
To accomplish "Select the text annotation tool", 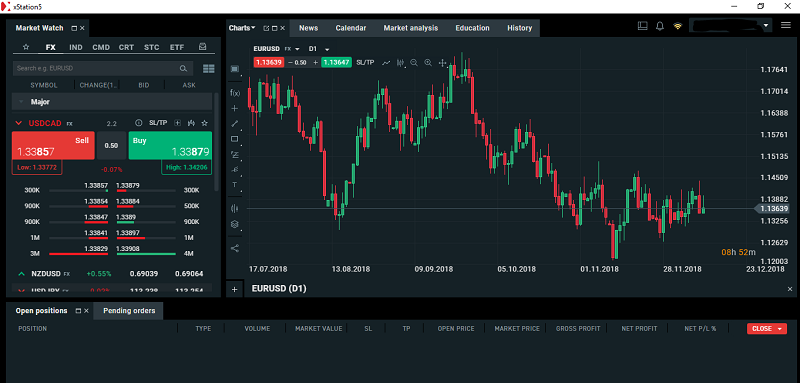I will 235,185.
